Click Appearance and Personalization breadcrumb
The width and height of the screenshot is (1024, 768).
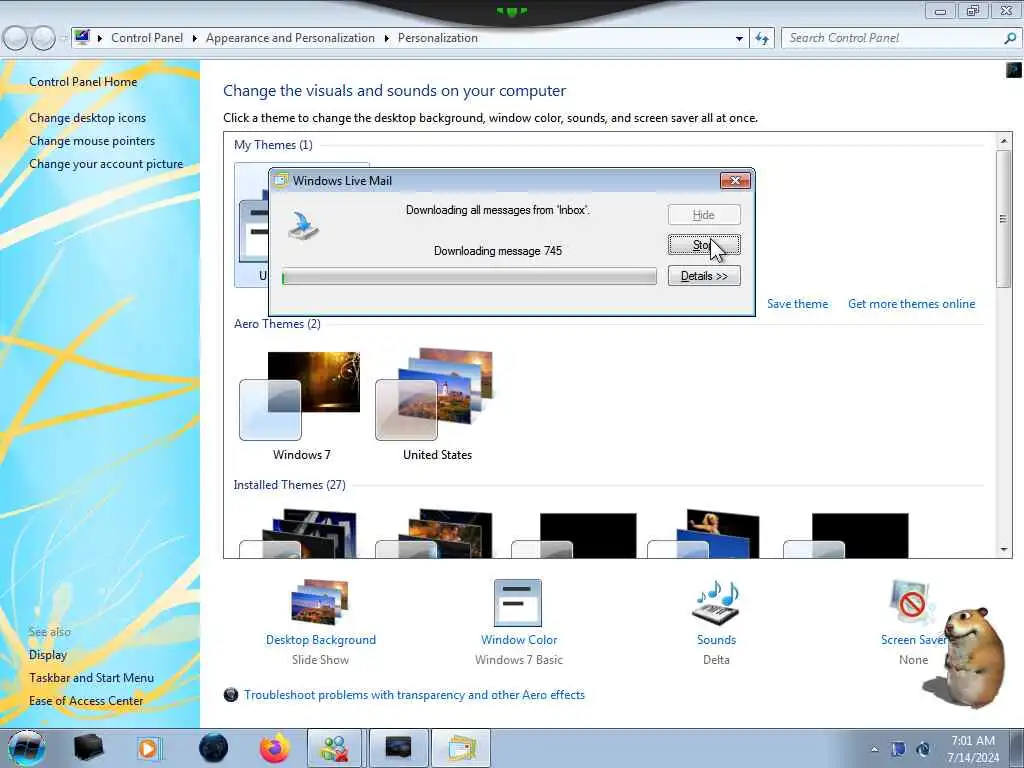coord(290,38)
